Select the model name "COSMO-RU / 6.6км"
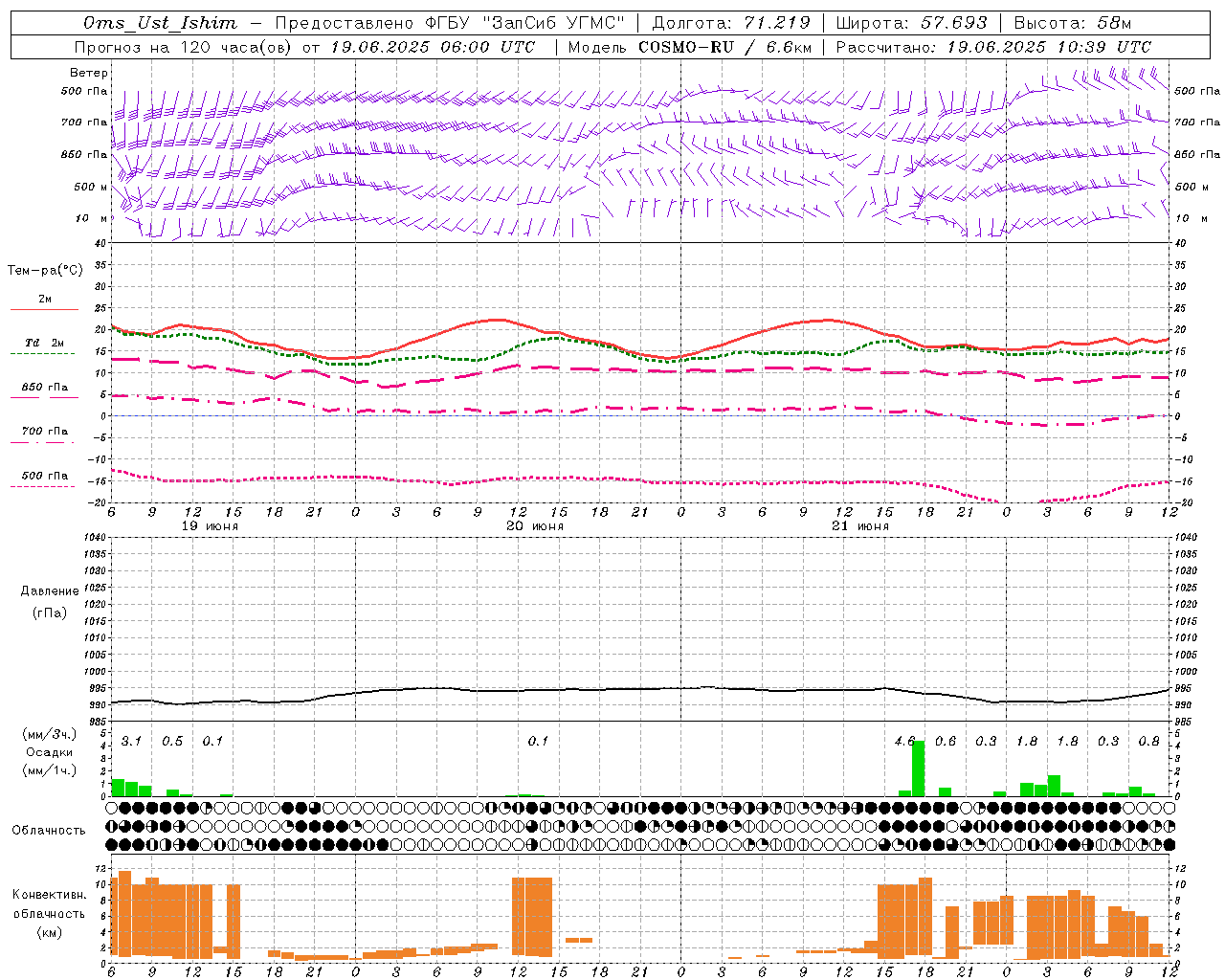The image size is (1225, 980). (x=724, y=47)
